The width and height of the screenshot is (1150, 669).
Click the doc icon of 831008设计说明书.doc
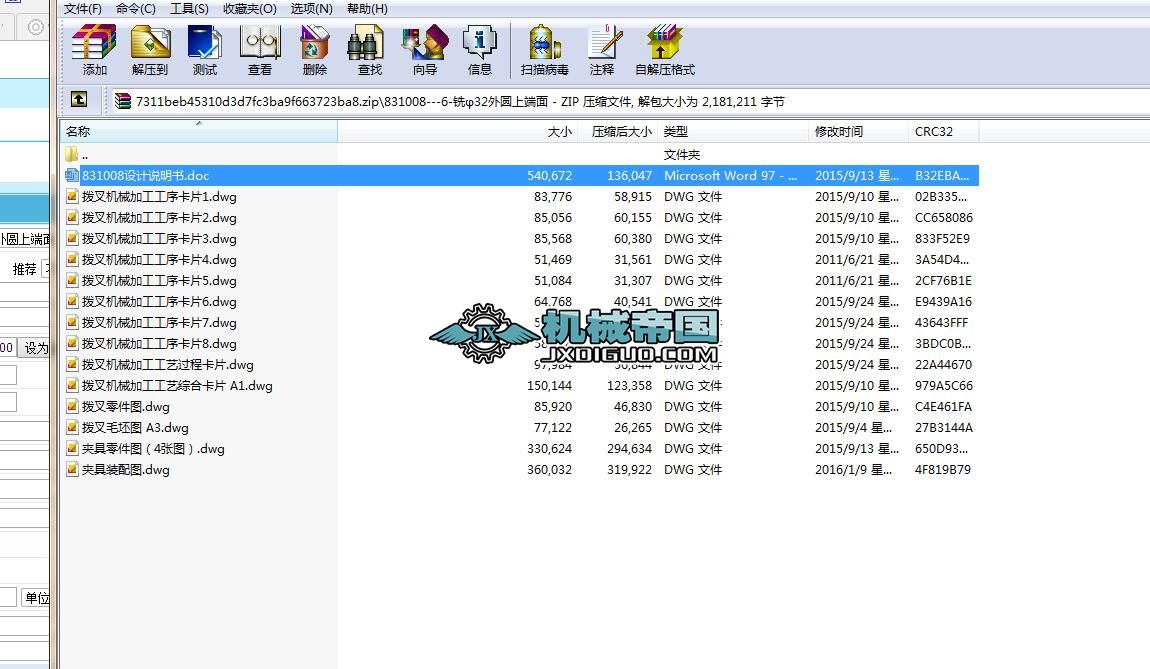72,175
